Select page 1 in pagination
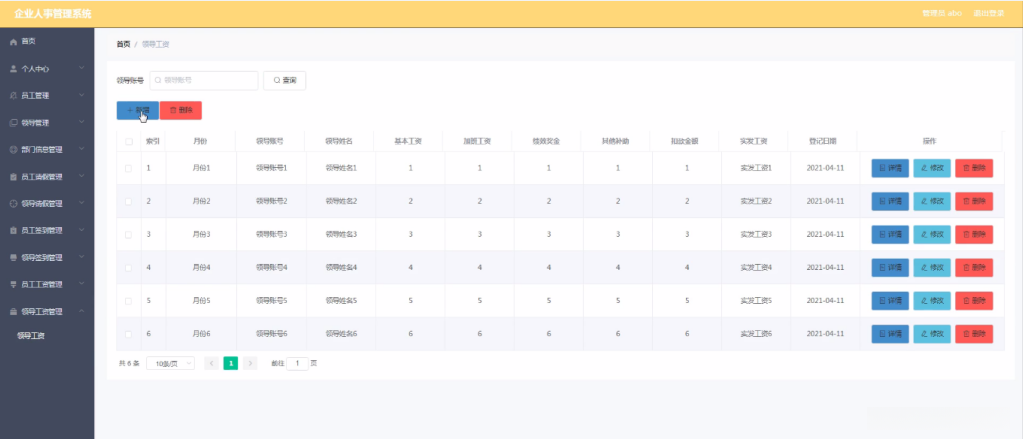This screenshot has width=1023, height=439. pyautogui.click(x=230, y=363)
